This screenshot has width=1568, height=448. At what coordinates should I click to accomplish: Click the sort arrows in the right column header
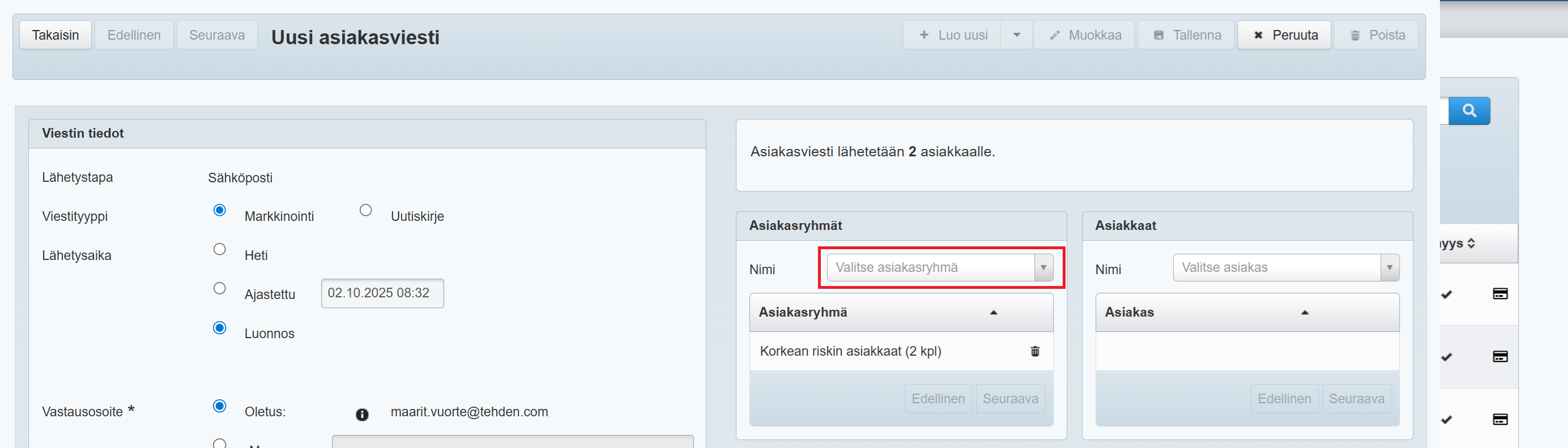click(x=1471, y=244)
